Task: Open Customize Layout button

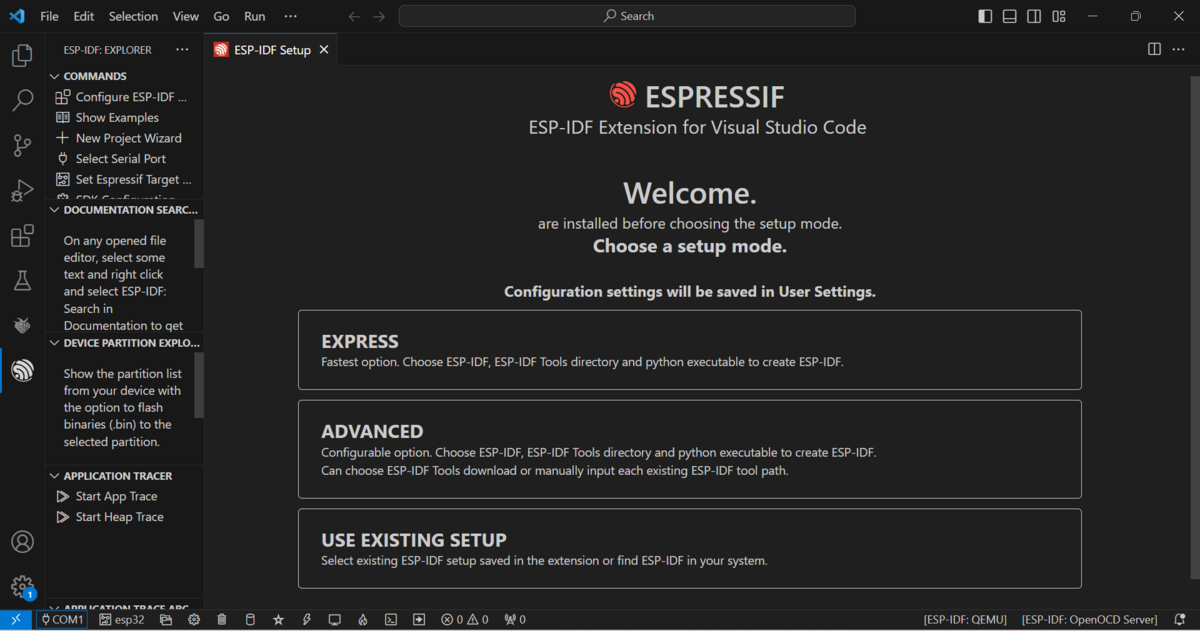Action: (x=1059, y=16)
